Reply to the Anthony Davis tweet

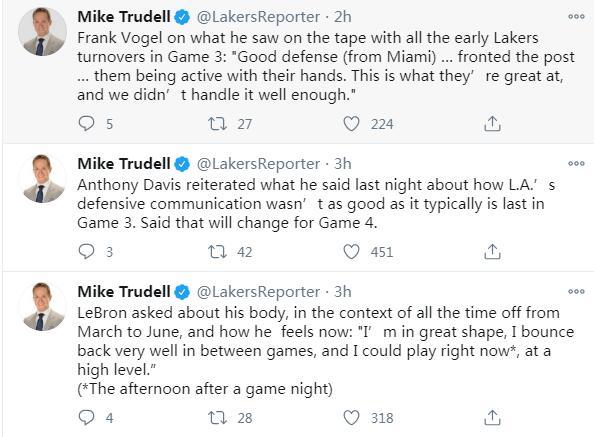86,251
